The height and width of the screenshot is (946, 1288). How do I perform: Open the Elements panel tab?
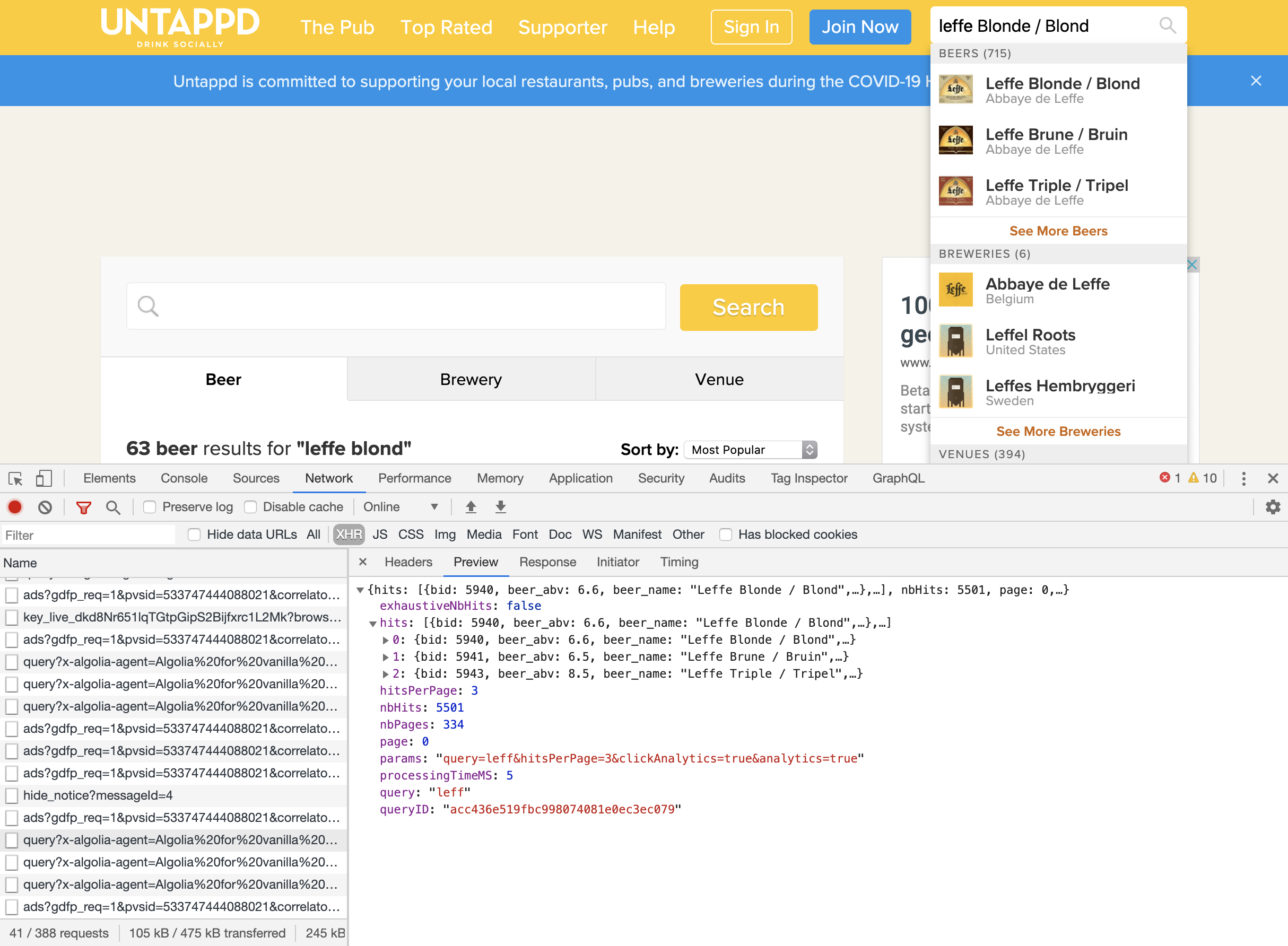[109, 478]
